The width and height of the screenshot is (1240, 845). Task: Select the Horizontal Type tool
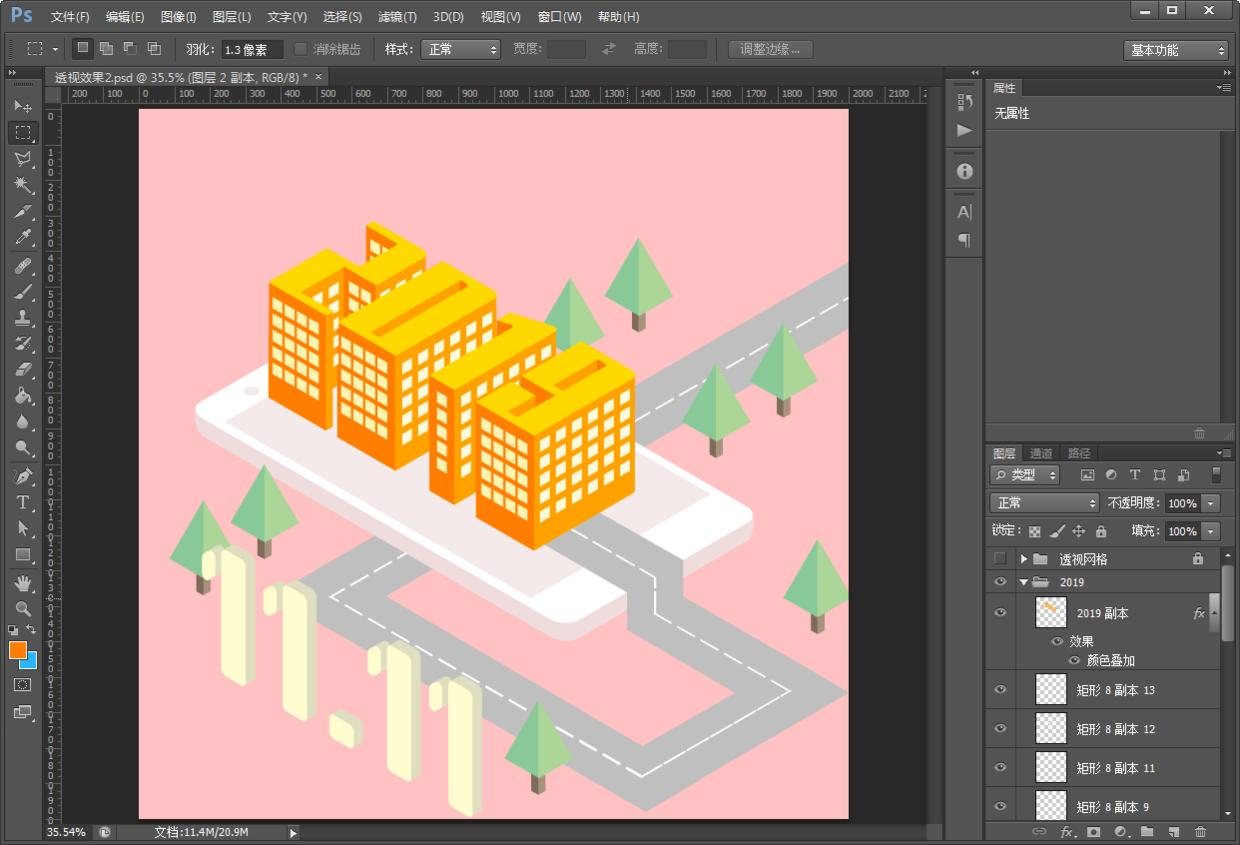point(23,502)
